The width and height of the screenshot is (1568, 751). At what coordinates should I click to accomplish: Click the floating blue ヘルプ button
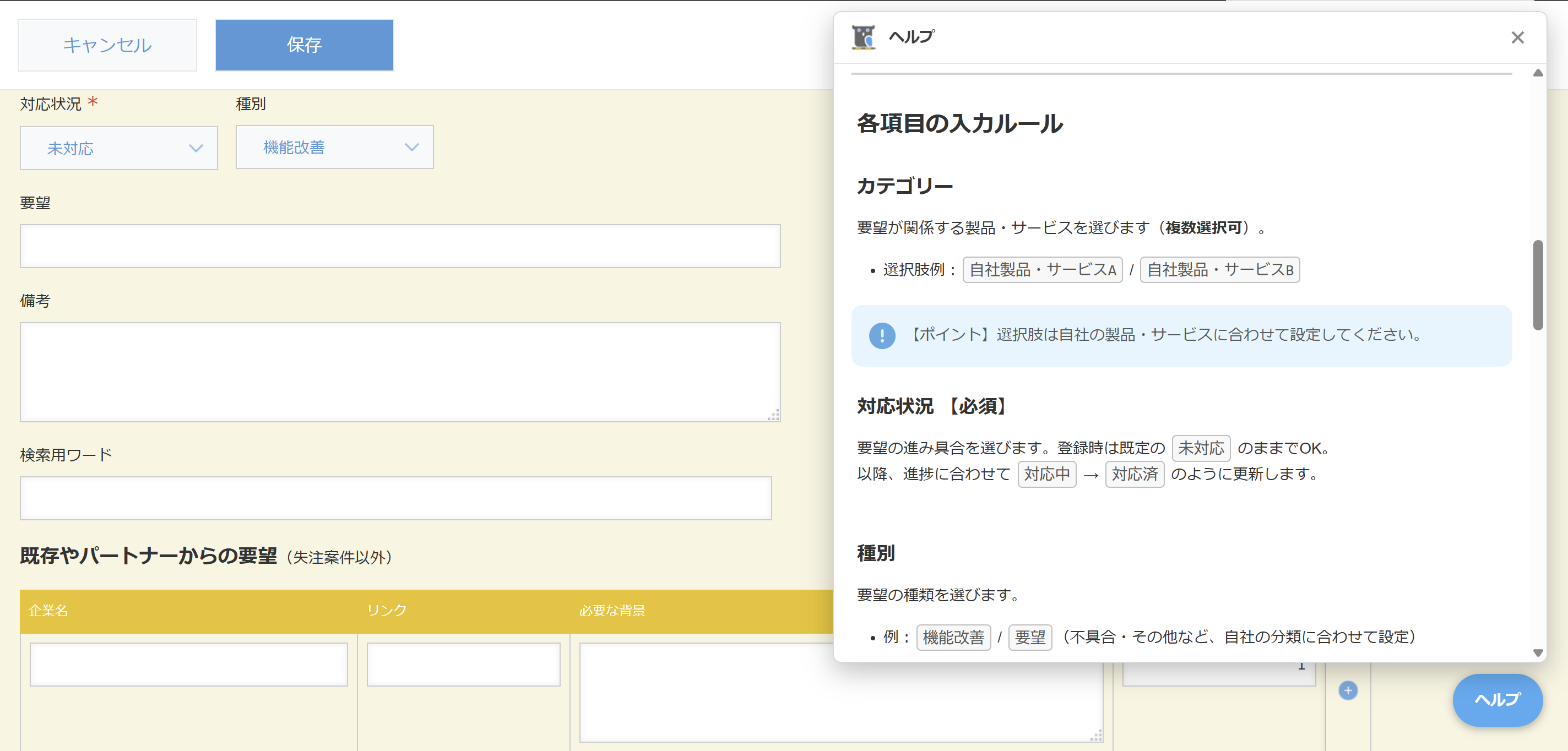coord(1497,699)
